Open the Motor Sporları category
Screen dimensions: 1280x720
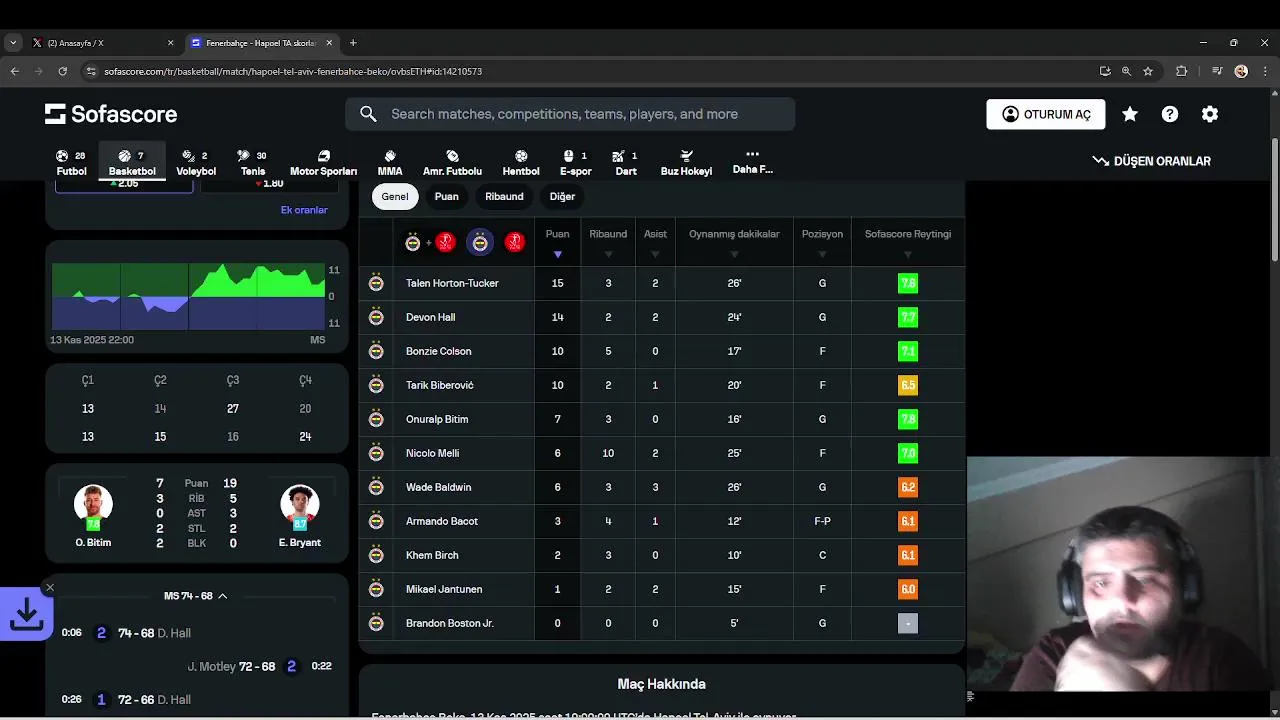click(x=323, y=163)
